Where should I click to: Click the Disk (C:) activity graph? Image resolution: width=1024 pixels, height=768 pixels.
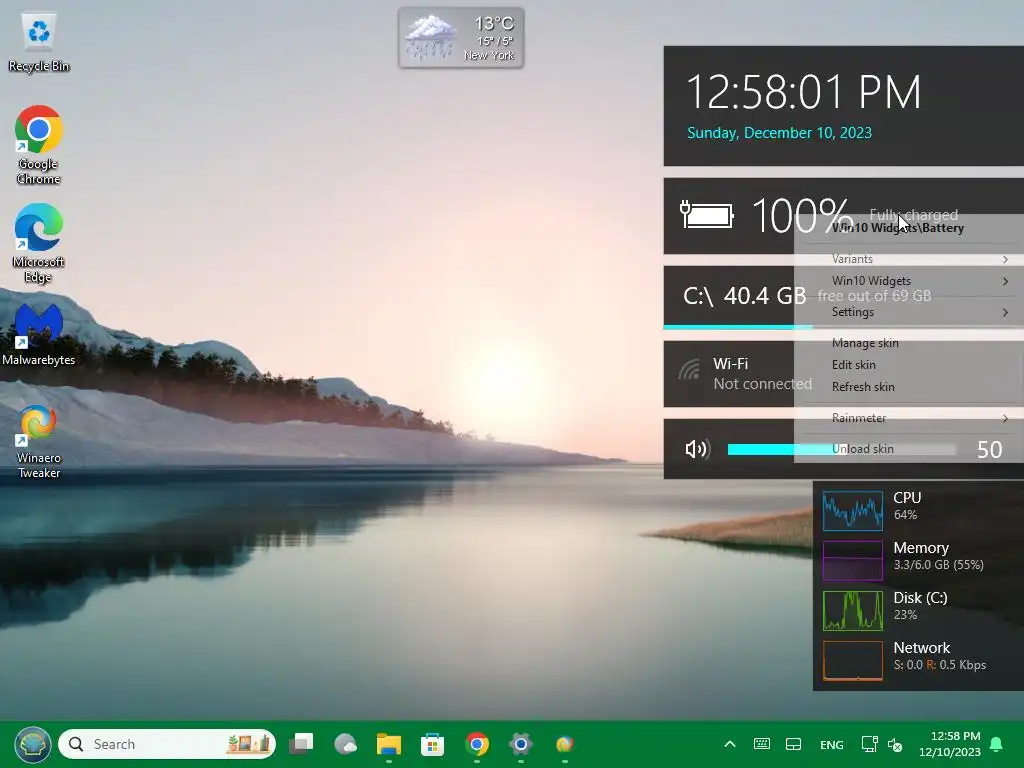click(x=853, y=611)
